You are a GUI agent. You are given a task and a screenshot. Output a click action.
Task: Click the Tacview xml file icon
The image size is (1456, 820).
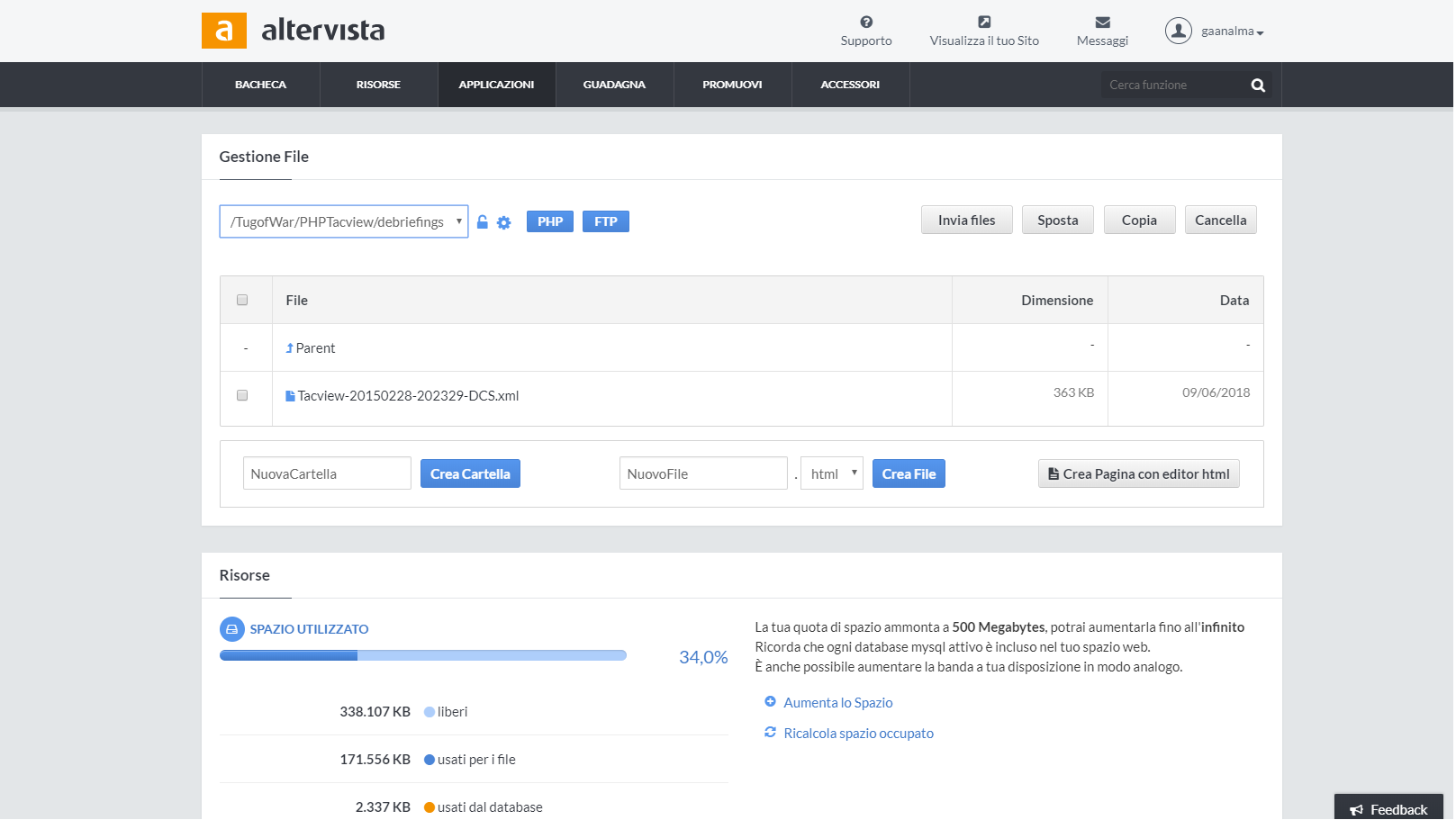(291, 396)
